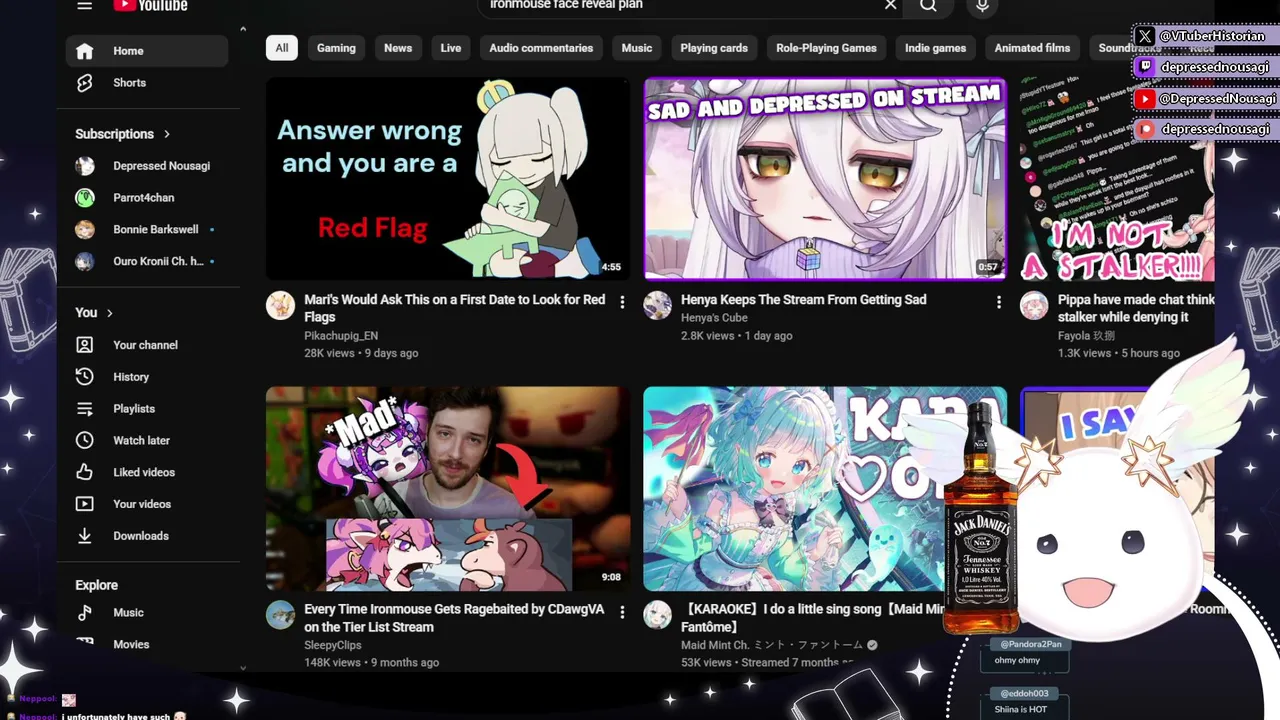The height and width of the screenshot is (720, 1280).
Task: Filter feed by News chip
Action: pos(398,48)
